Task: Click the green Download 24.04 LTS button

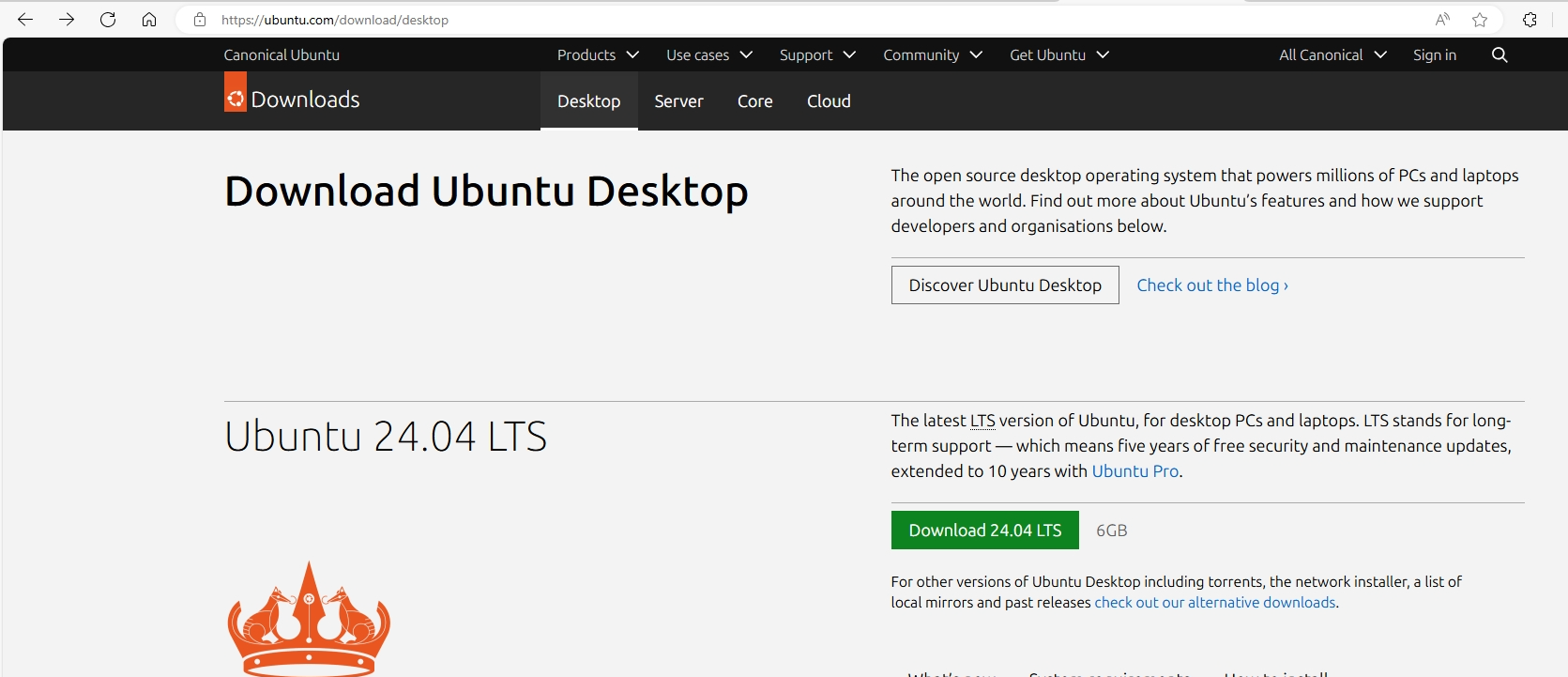Action: [x=985, y=530]
